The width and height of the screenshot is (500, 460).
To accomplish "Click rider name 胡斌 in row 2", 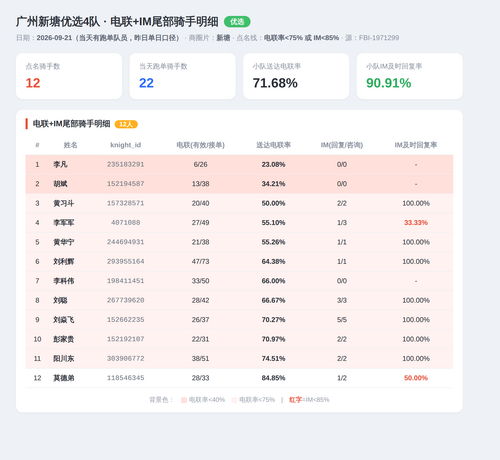I will tap(60, 184).
